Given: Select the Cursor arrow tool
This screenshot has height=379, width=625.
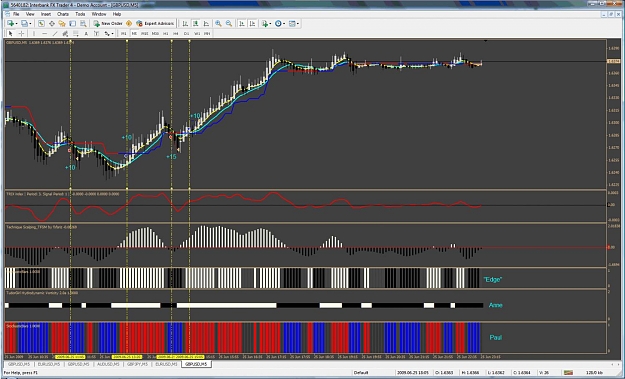Looking at the screenshot, I should click(11, 33).
